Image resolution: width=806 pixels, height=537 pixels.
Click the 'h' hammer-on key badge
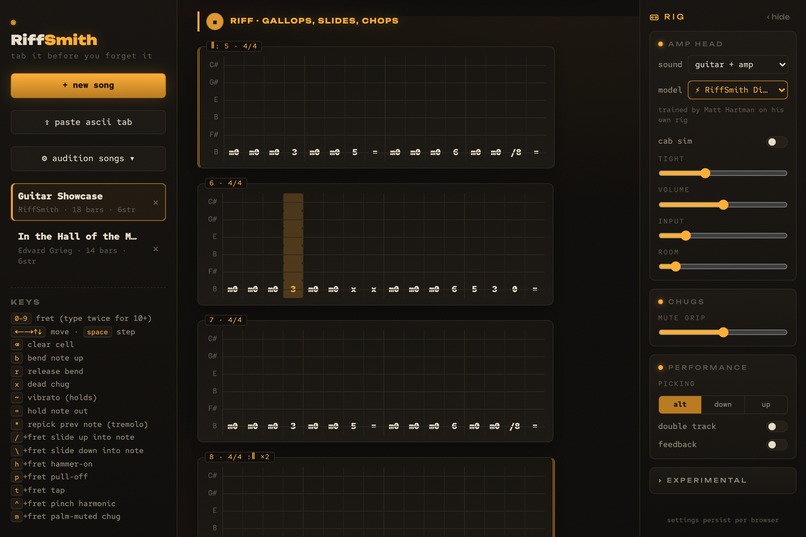17,464
